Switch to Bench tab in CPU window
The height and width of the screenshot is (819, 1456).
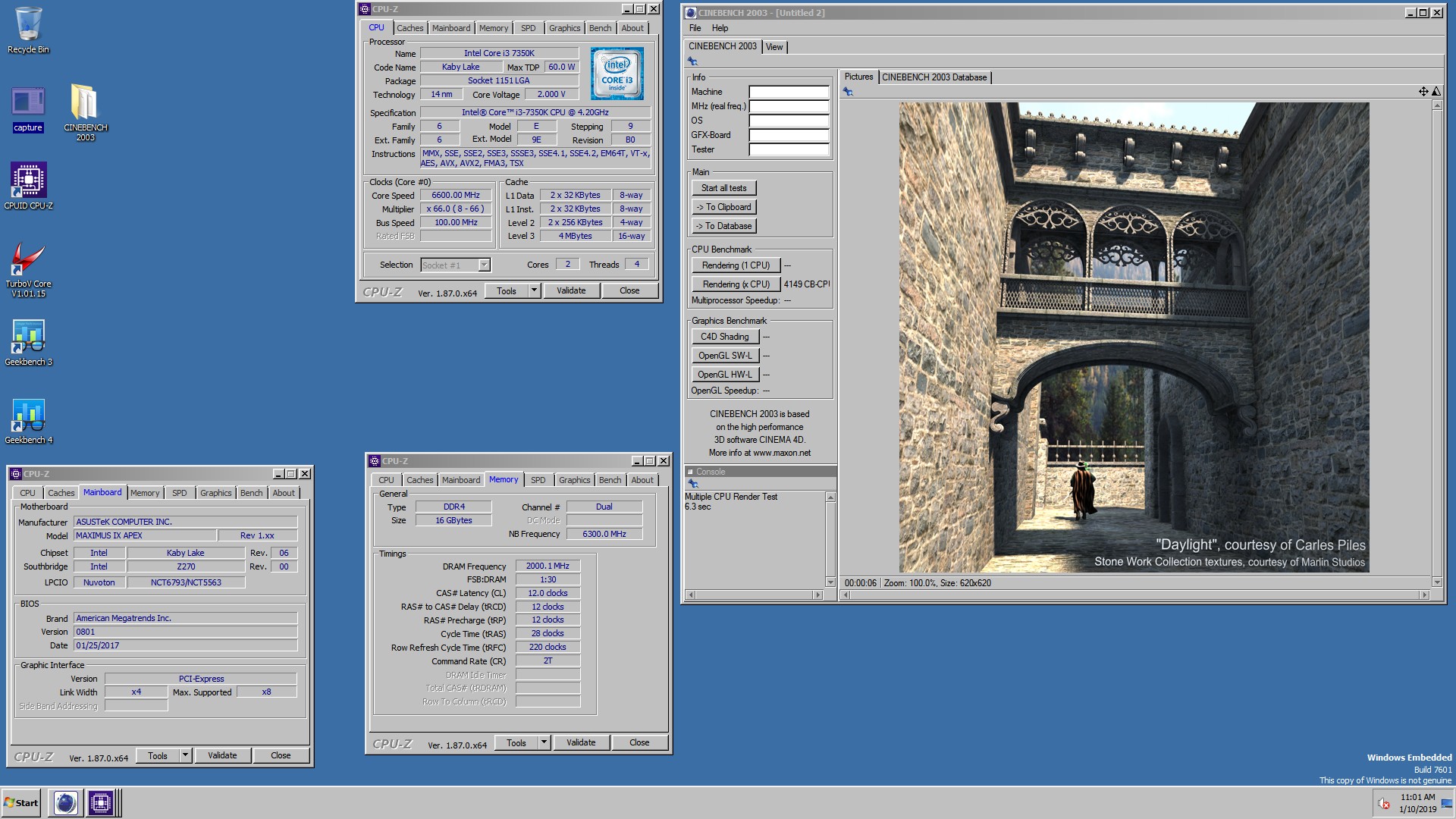click(600, 28)
